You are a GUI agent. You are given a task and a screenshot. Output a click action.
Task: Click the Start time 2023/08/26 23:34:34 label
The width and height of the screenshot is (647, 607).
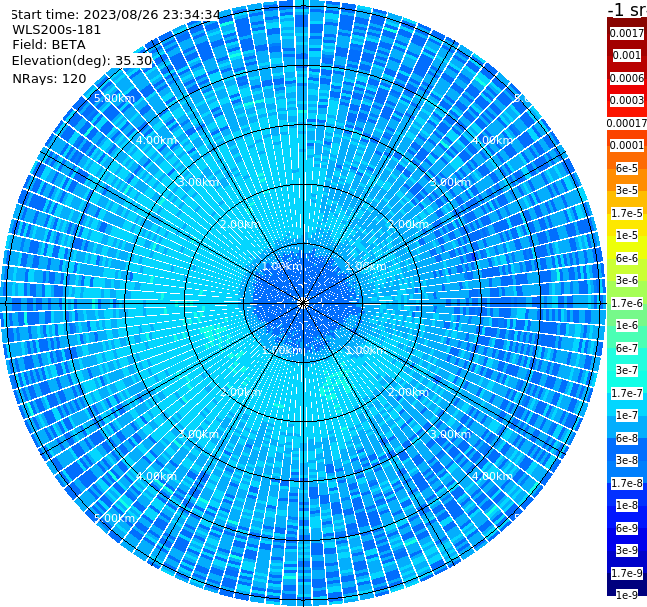pos(115,15)
